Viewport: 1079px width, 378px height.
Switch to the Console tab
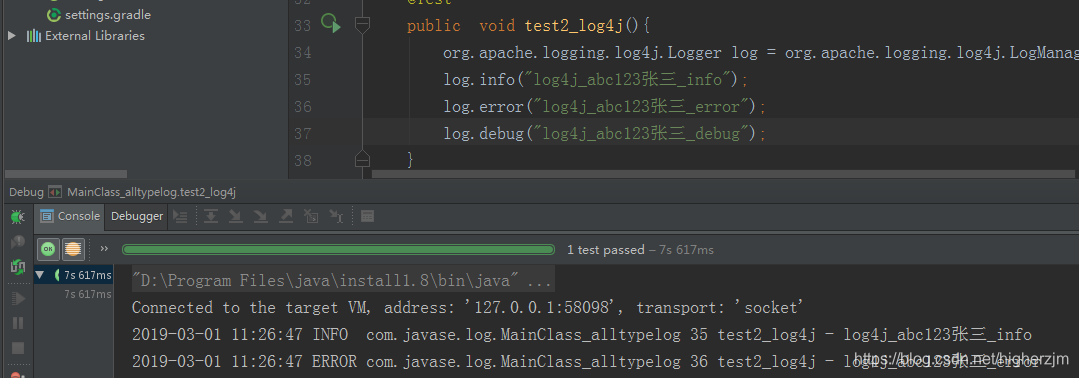[x=70, y=216]
